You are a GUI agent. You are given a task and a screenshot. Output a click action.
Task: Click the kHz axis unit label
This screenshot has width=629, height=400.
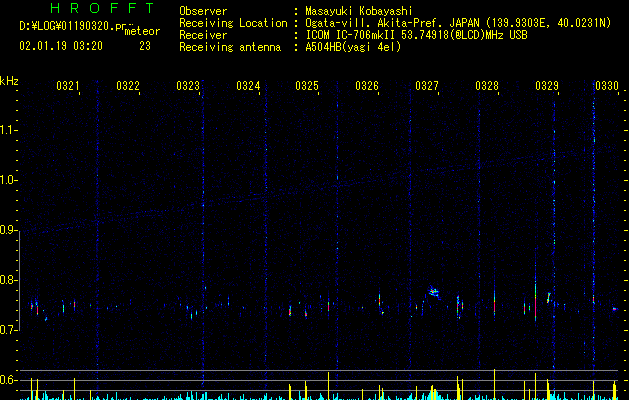pyautogui.click(x=9, y=81)
